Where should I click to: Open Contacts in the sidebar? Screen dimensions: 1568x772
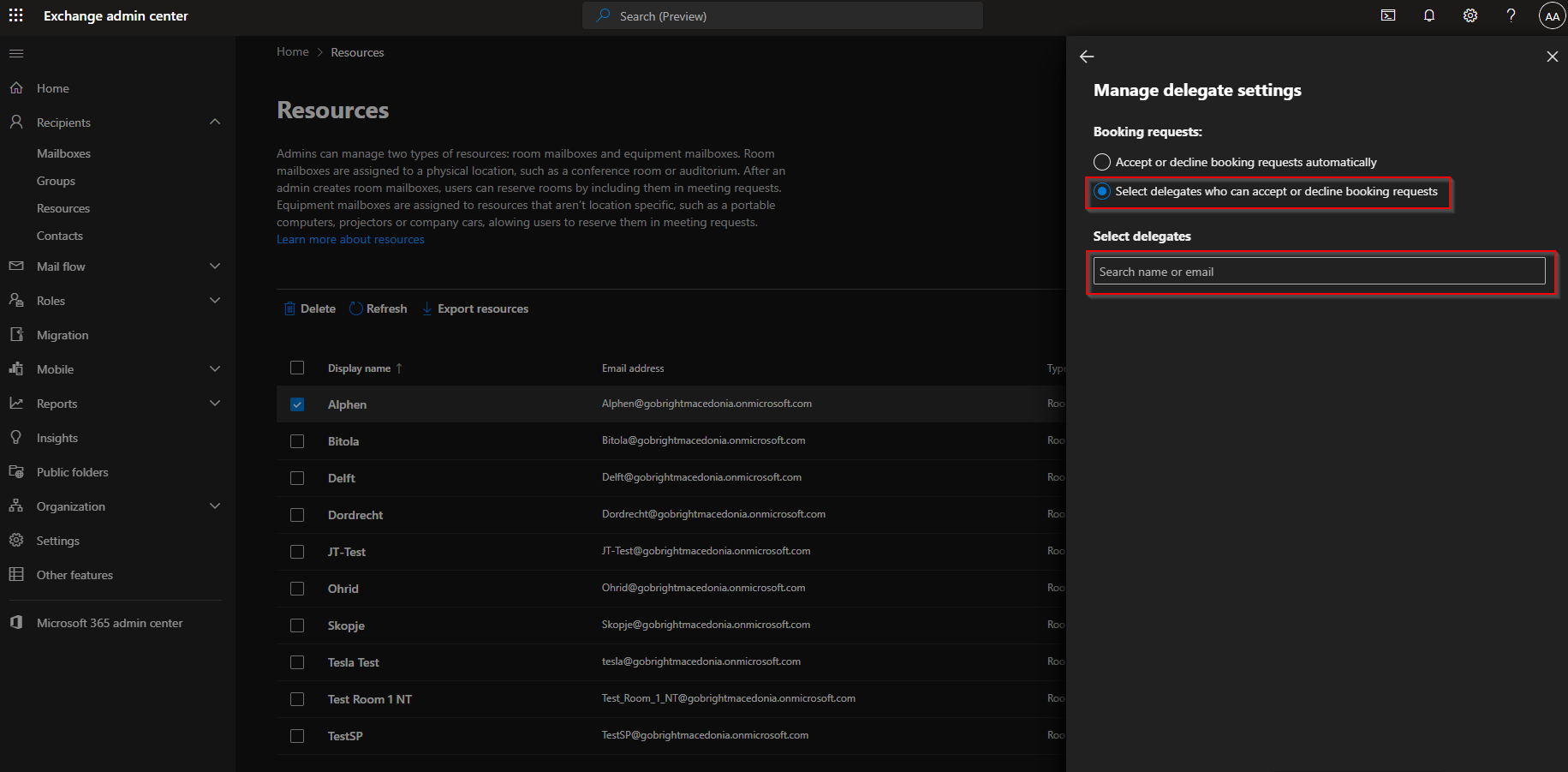point(60,236)
